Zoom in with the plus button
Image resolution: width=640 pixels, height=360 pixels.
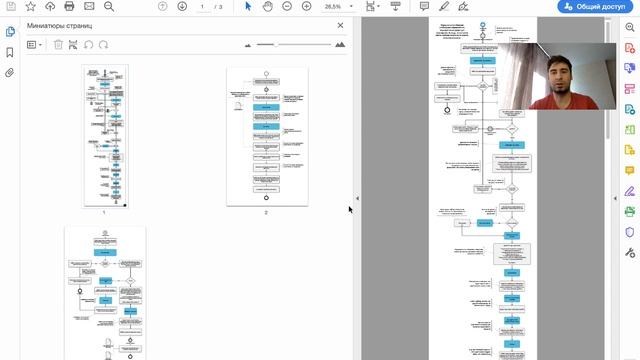307,6
